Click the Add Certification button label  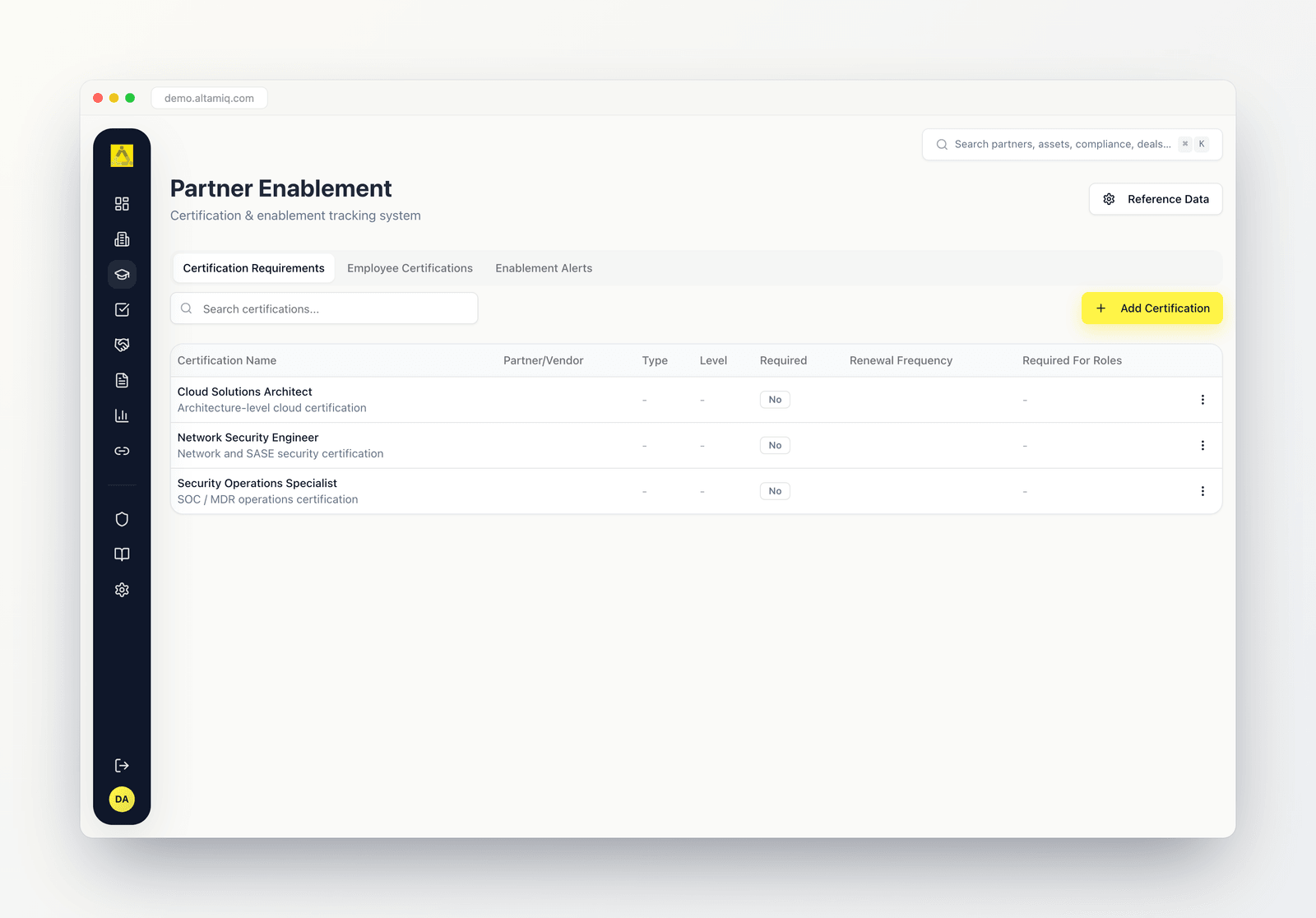point(1165,308)
